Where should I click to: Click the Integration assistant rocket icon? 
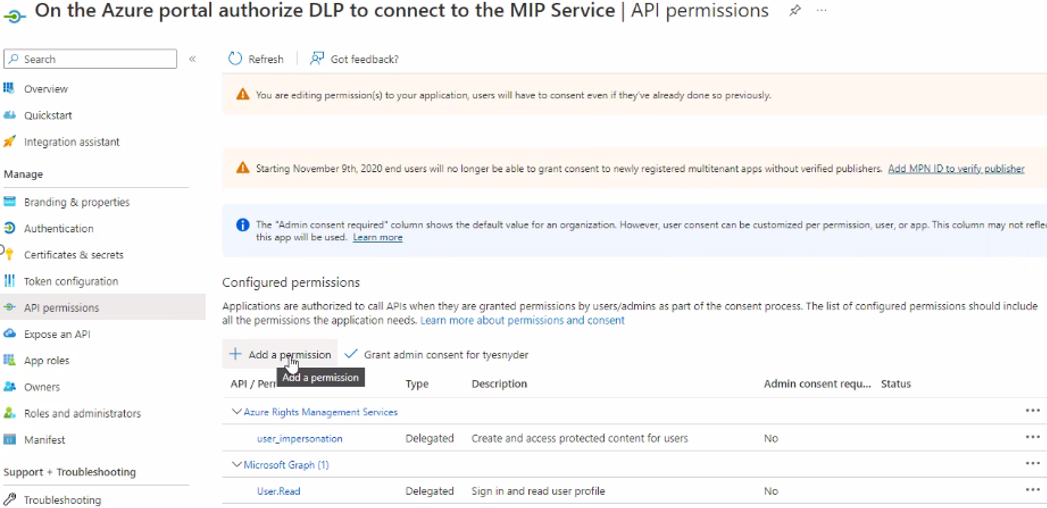9,142
